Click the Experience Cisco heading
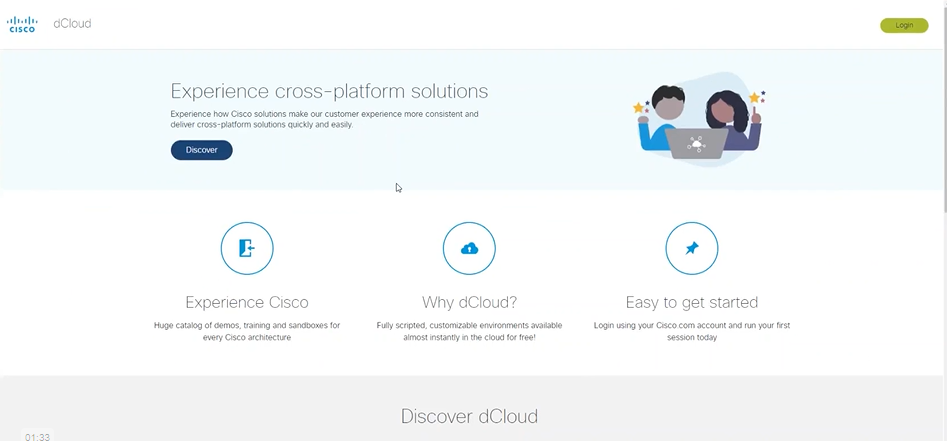This screenshot has height=441, width=947. [247, 302]
